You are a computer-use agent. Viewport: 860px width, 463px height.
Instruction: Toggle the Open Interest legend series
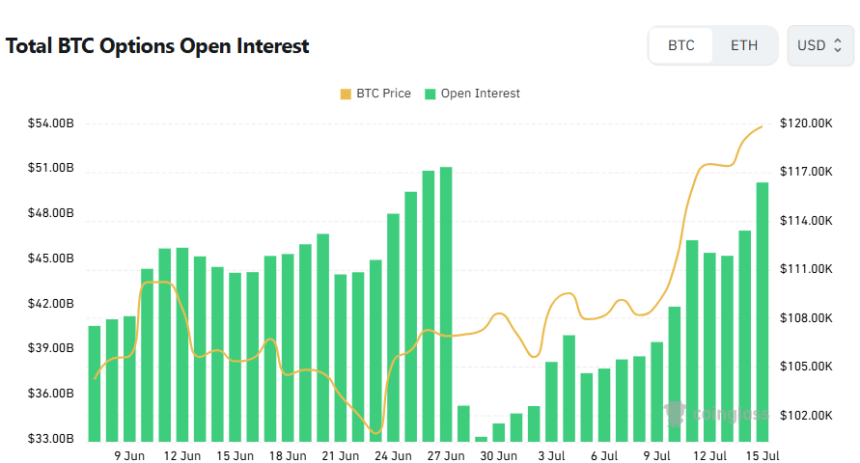(x=472, y=94)
